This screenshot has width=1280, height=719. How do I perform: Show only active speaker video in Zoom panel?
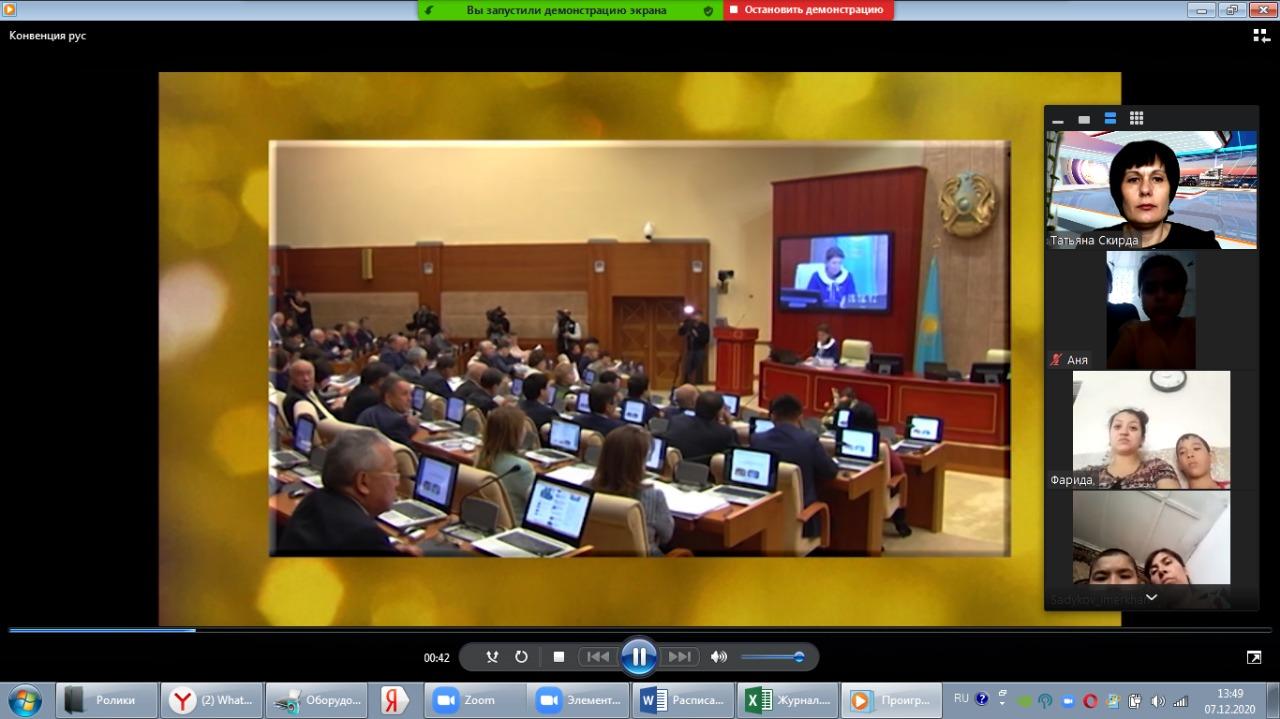(1084, 119)
